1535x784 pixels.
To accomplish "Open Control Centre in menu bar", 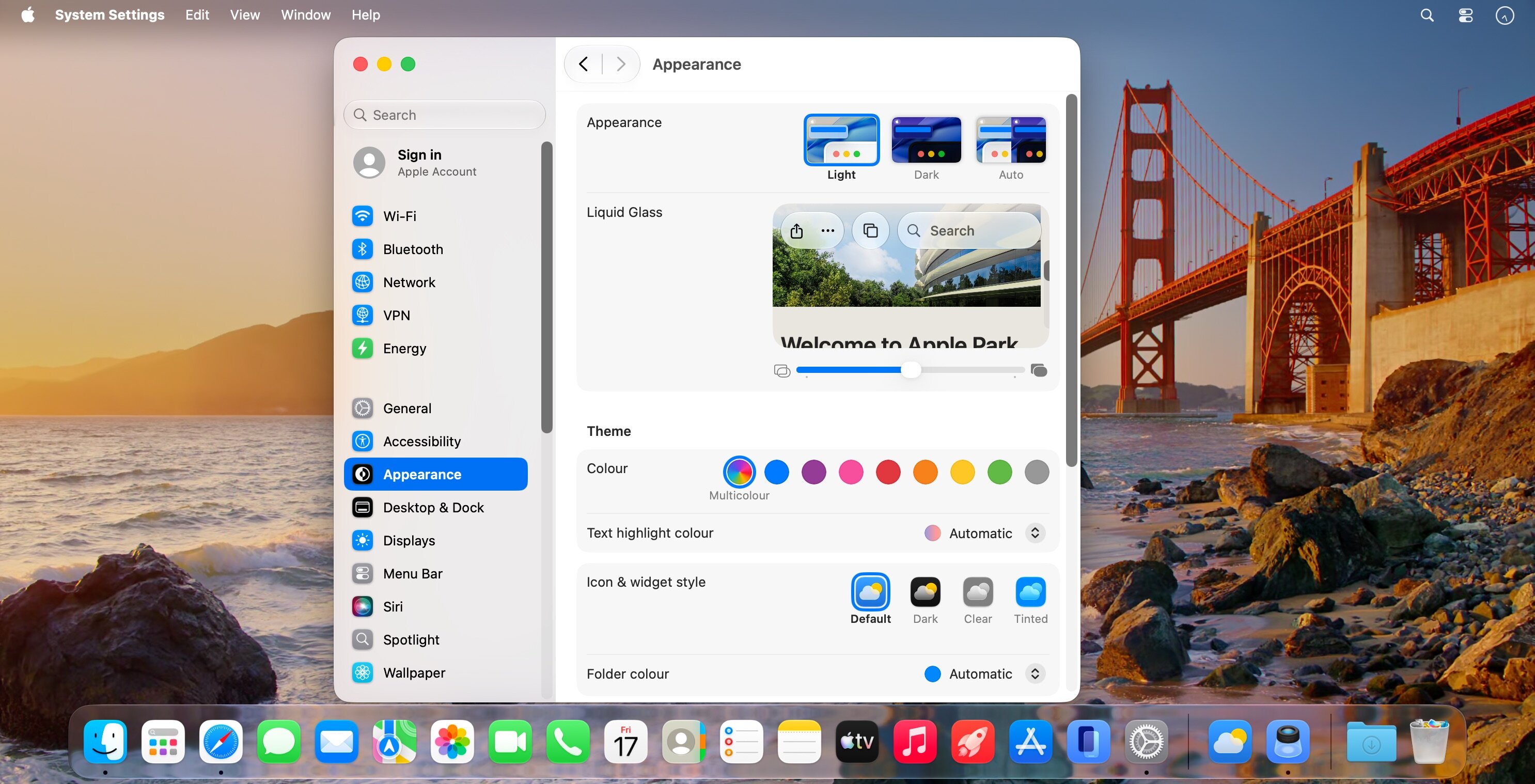I will coord(1465,15).
